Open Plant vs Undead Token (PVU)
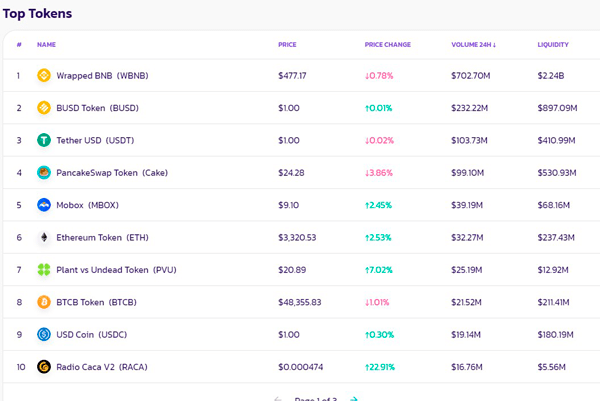Screen dimensions: 600x401 tap(116, 270)
